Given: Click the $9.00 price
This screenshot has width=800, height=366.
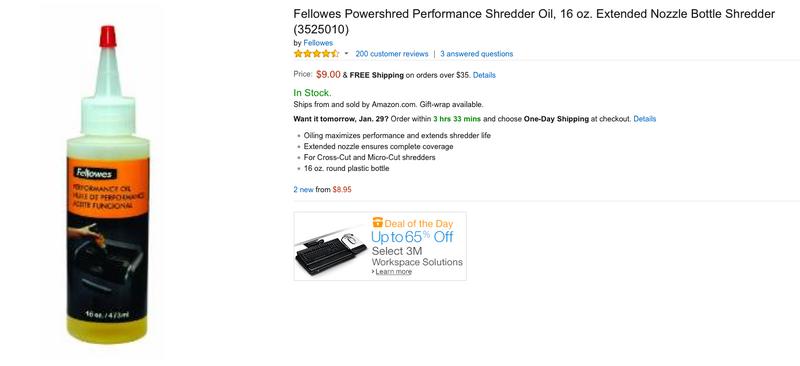Looking at the screenshot, I should coord(328,75).
